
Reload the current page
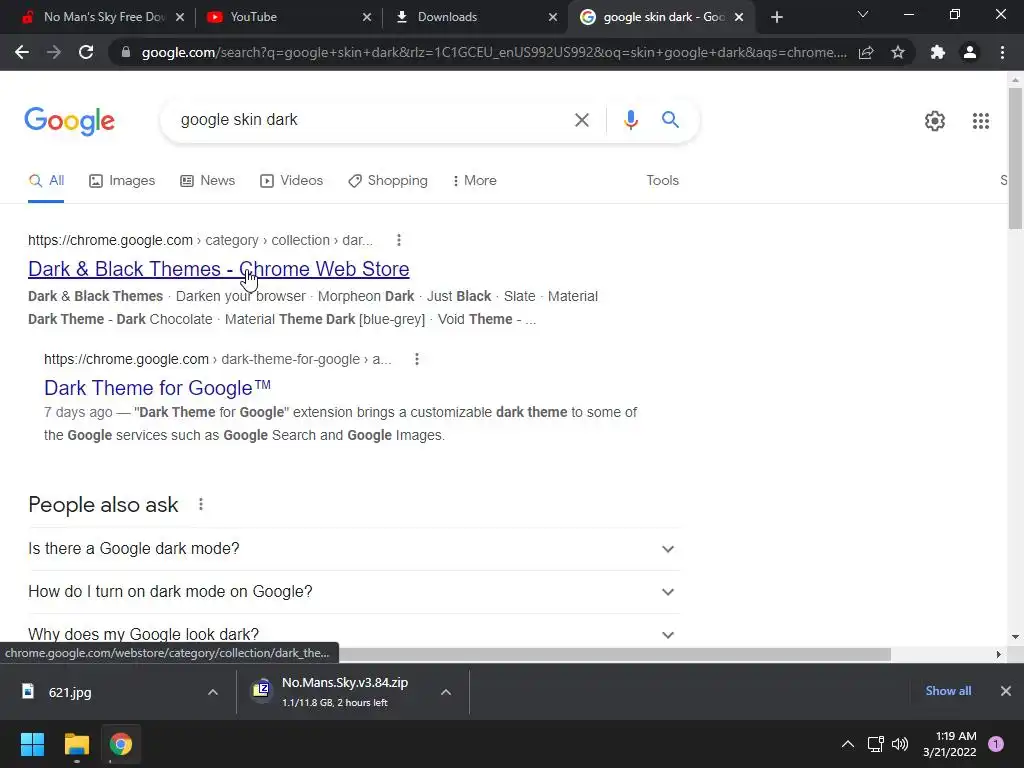tap(86, 52)
